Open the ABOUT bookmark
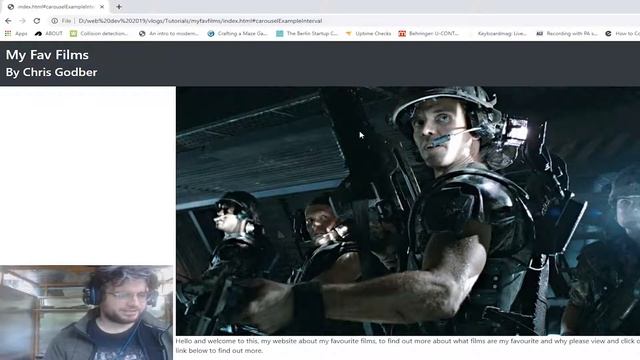Viewport: 640px width, 360px height. point(49,33)
